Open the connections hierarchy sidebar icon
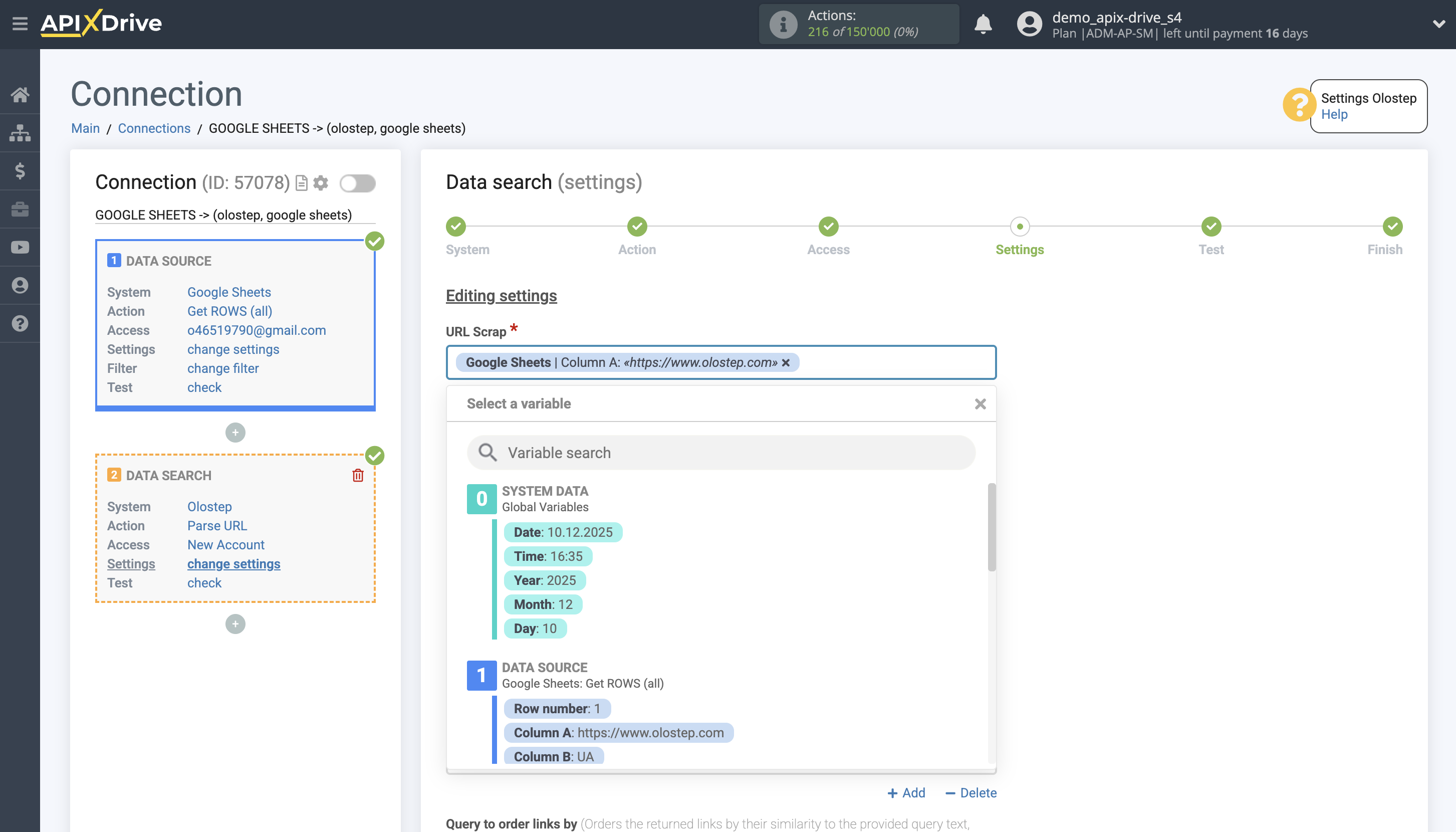 coord(20,133)
